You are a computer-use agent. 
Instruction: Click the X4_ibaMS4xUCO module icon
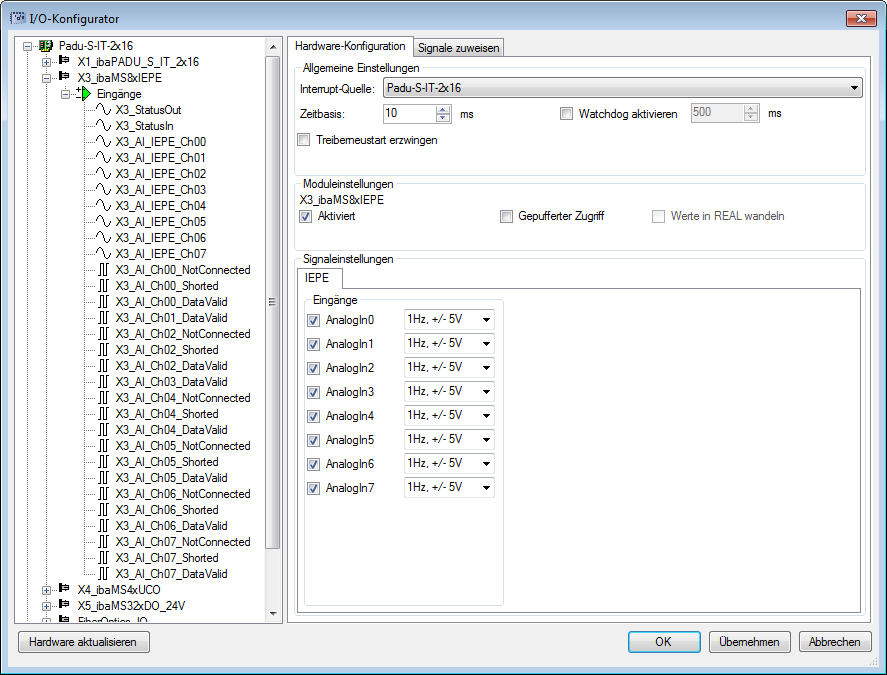64,590
